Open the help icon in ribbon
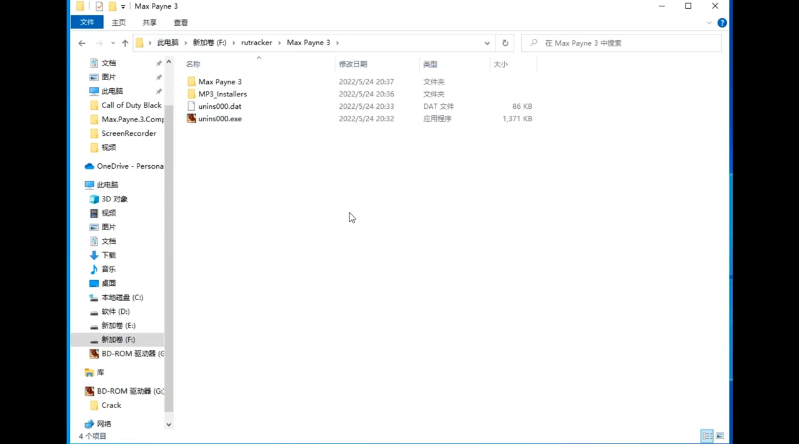The width and height of the screenshot is (799, 444). tap(722, 22)
